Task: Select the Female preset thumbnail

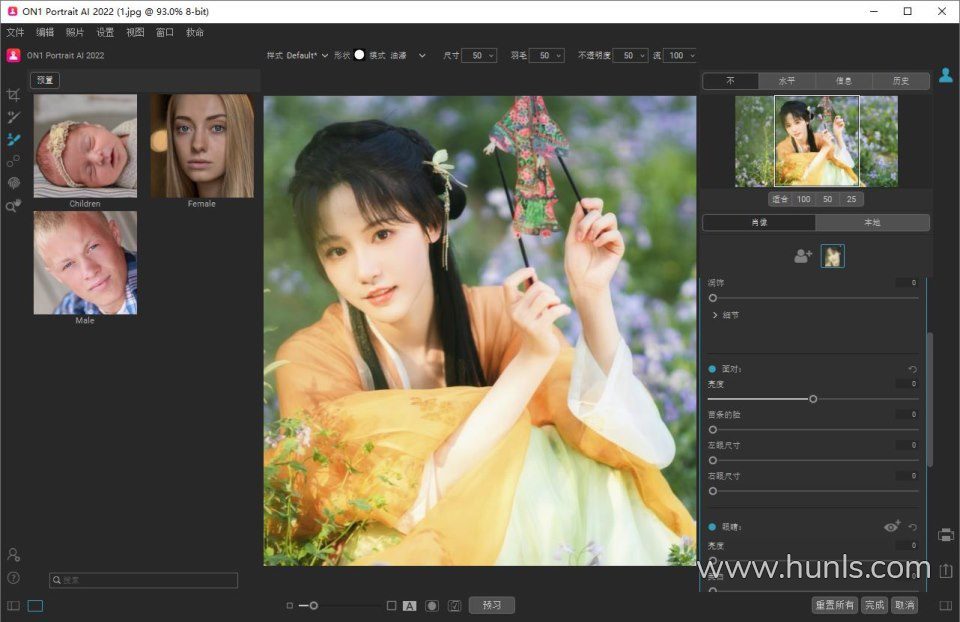Action: (x=202, y=146)
